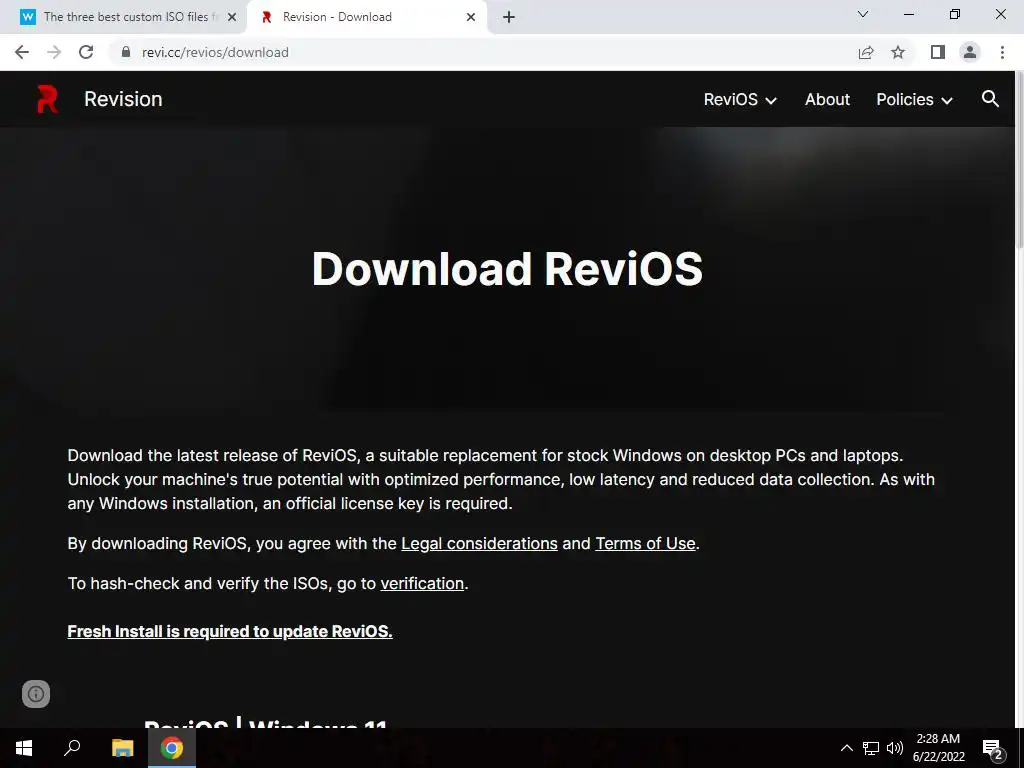Open the About menu item
Screen dimensions: 1024x768
click(x=827, y=99)
